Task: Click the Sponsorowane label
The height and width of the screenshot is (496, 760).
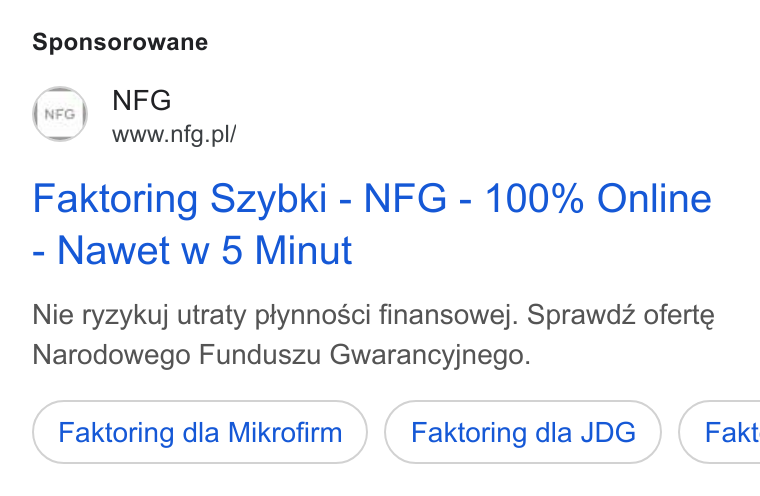Action: click(x=120, y=42)
